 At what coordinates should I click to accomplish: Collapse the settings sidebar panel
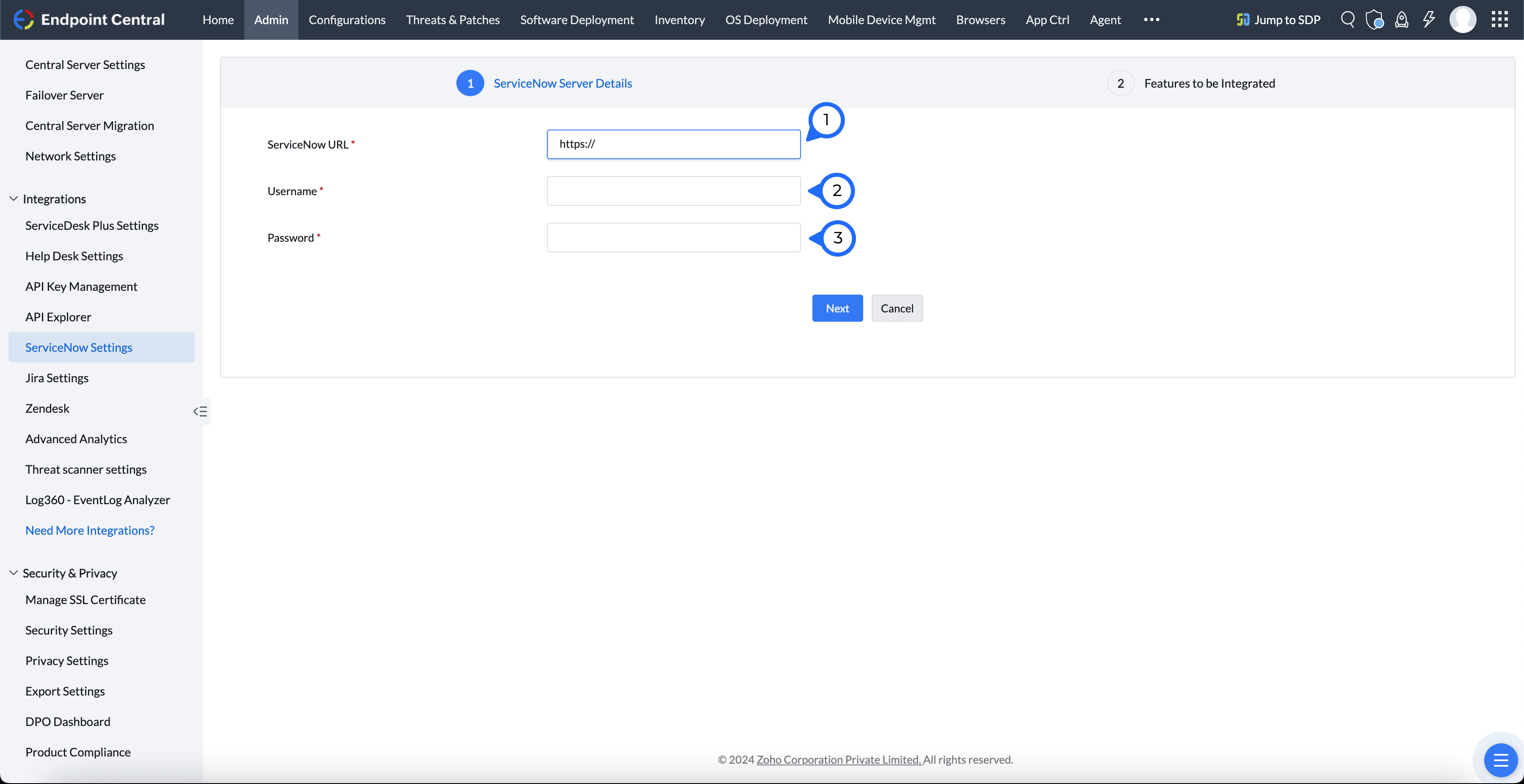pos(200,411)
